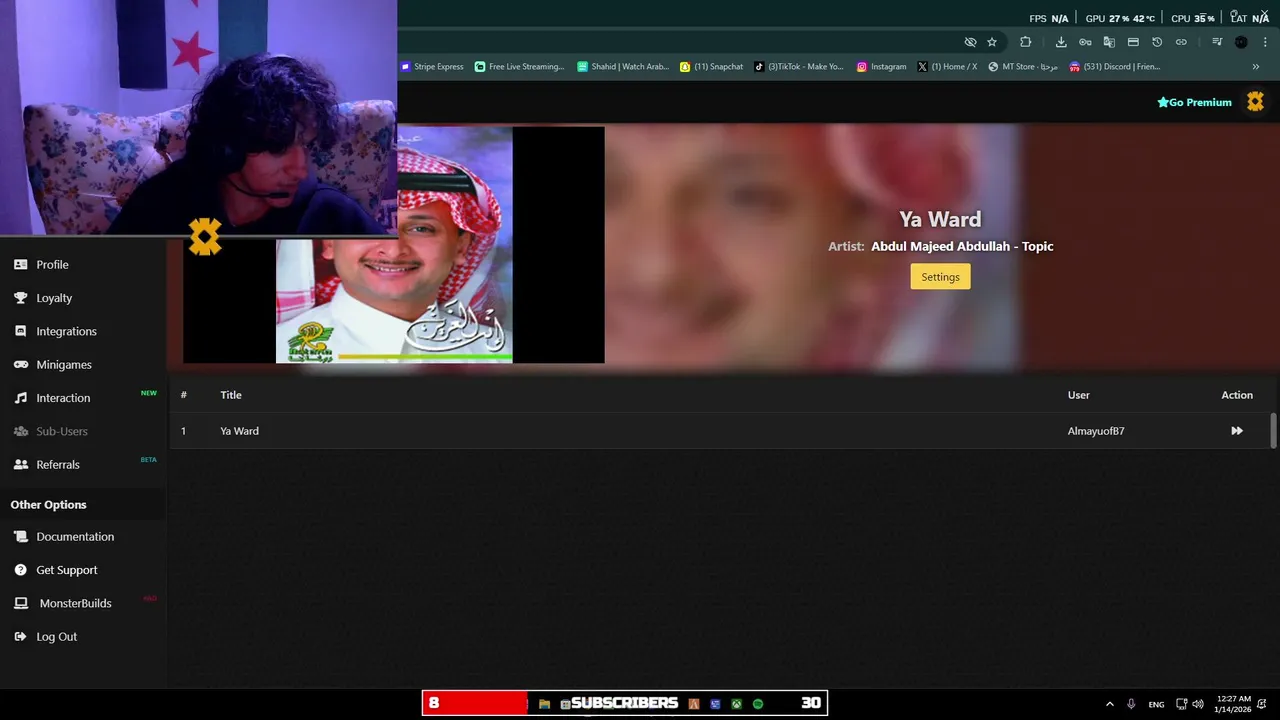Screen dimensions: 1280x720
Task: Click user name AlmayuofB7
Action: [1096, 431]
